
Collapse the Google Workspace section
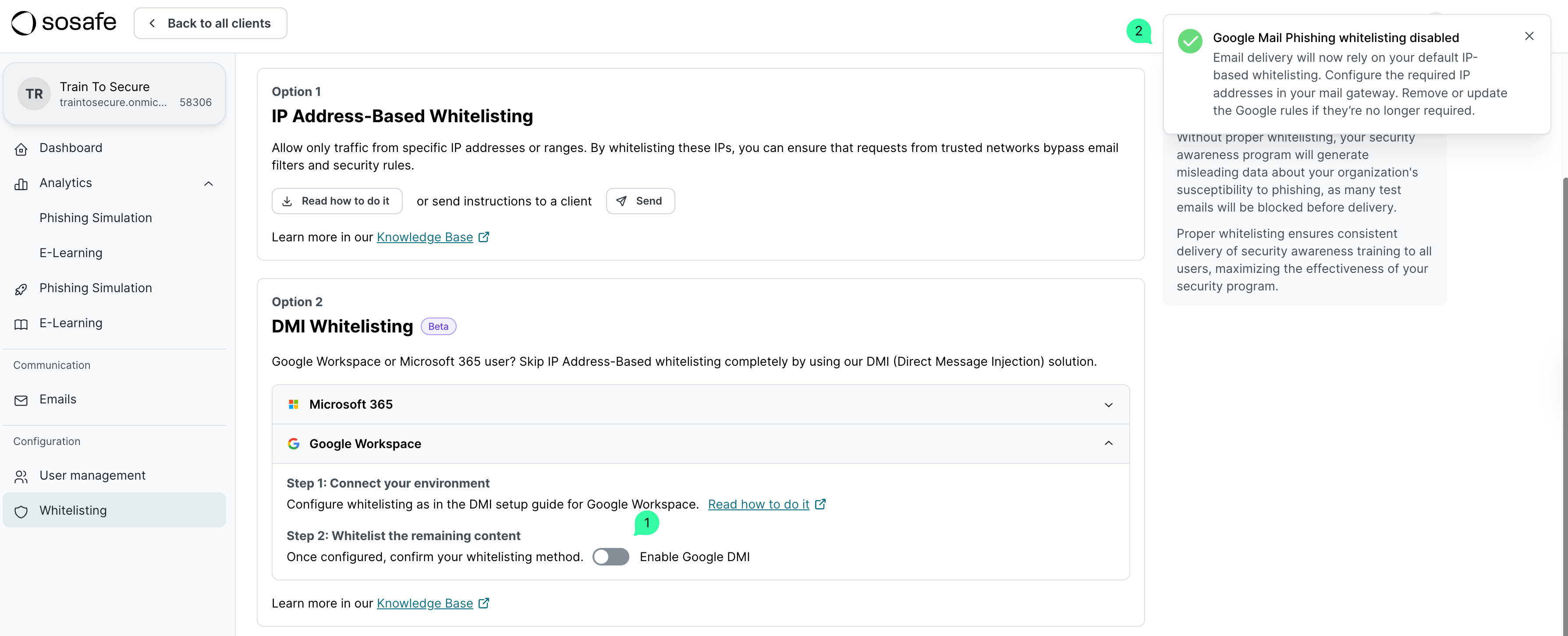tap(1108, 444)
